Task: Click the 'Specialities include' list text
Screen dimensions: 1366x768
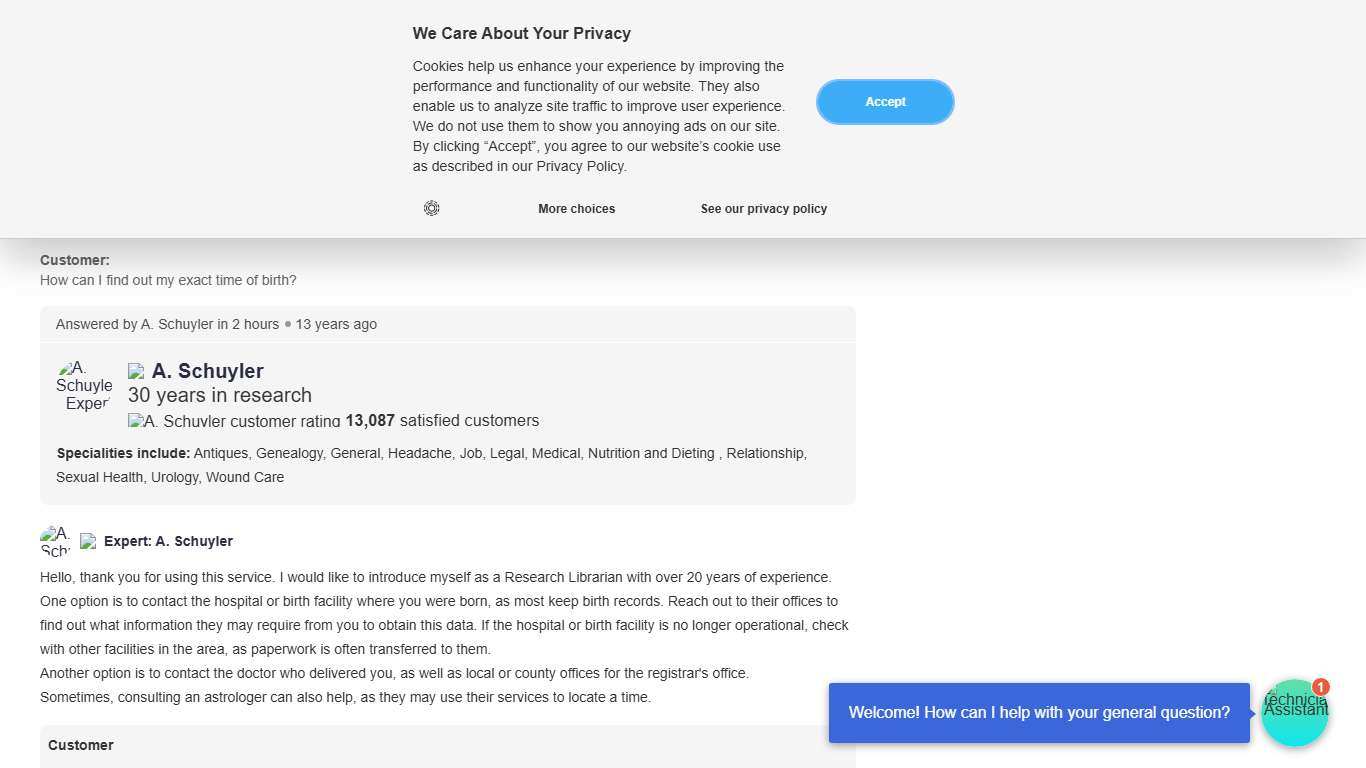Action: coord(431,465)
